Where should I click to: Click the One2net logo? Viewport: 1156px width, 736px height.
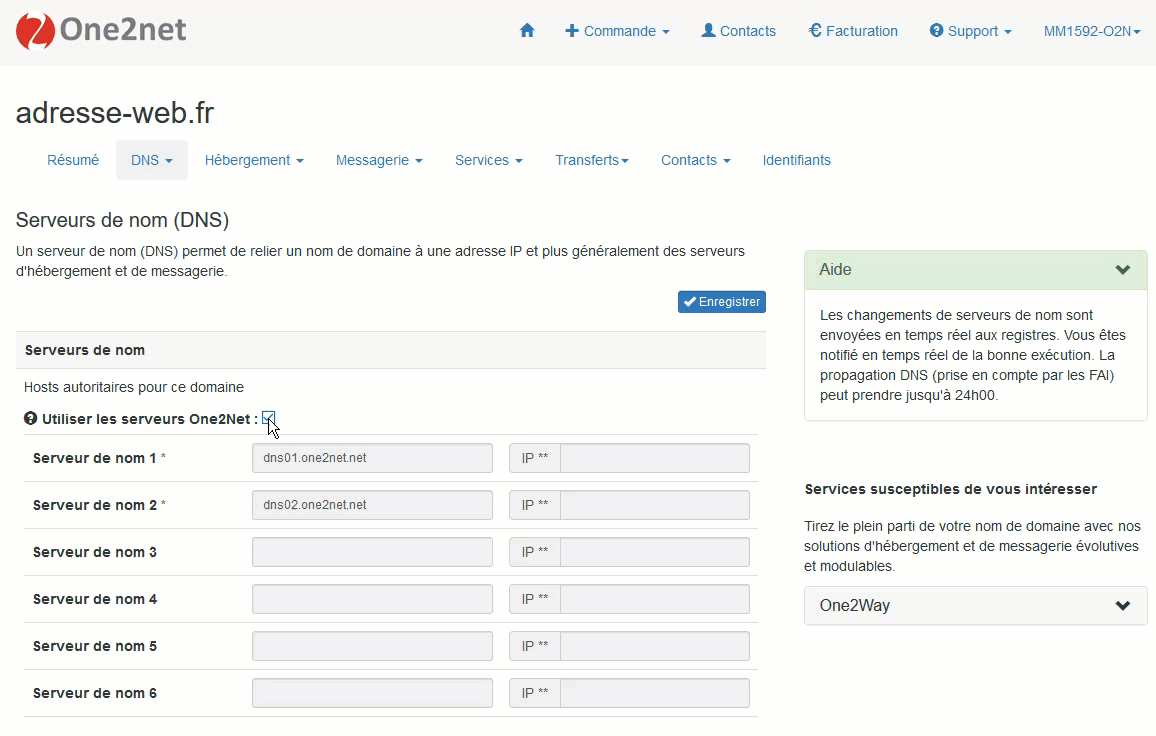point(101,31)
